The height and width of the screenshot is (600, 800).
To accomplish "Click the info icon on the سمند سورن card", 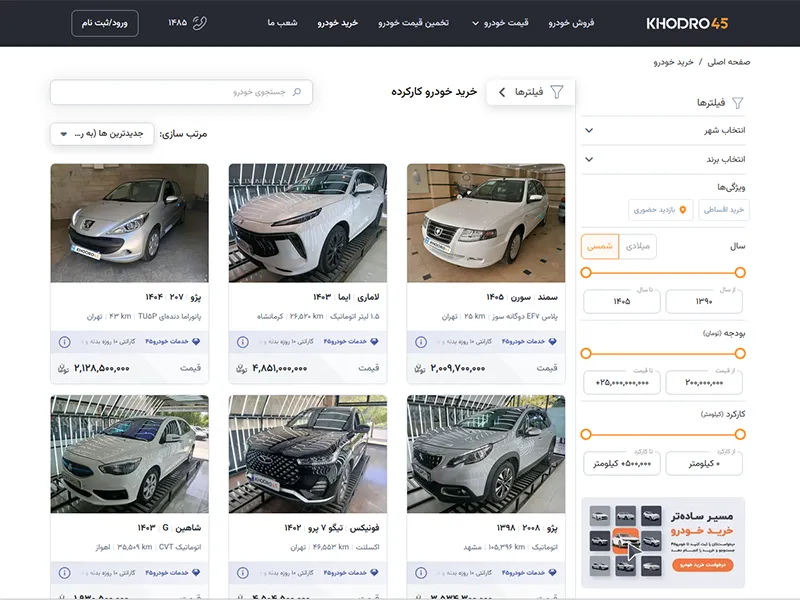I will [x=421, y=342].
